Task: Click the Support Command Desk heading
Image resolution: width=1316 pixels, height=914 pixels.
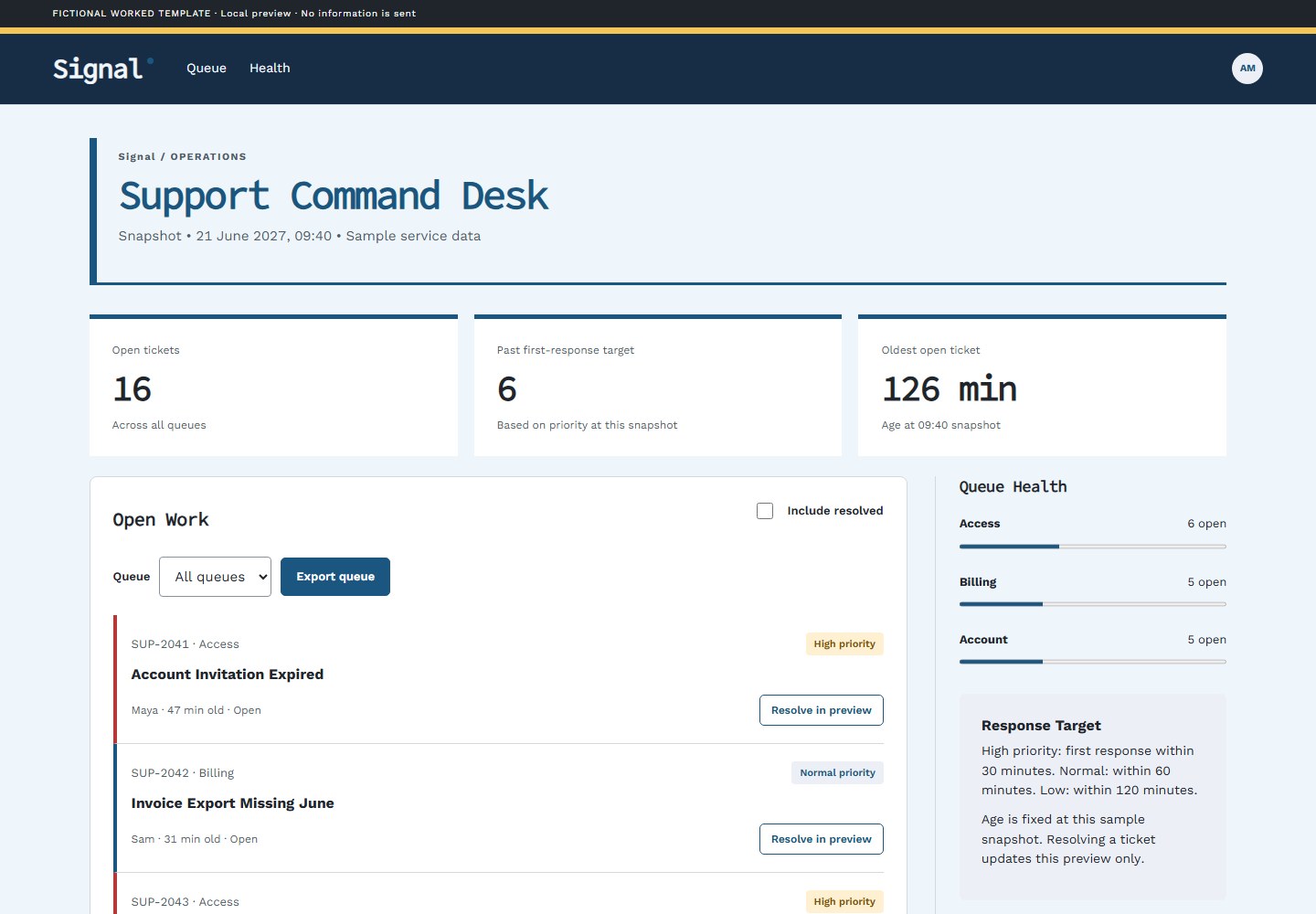Action: click(334, 196)
